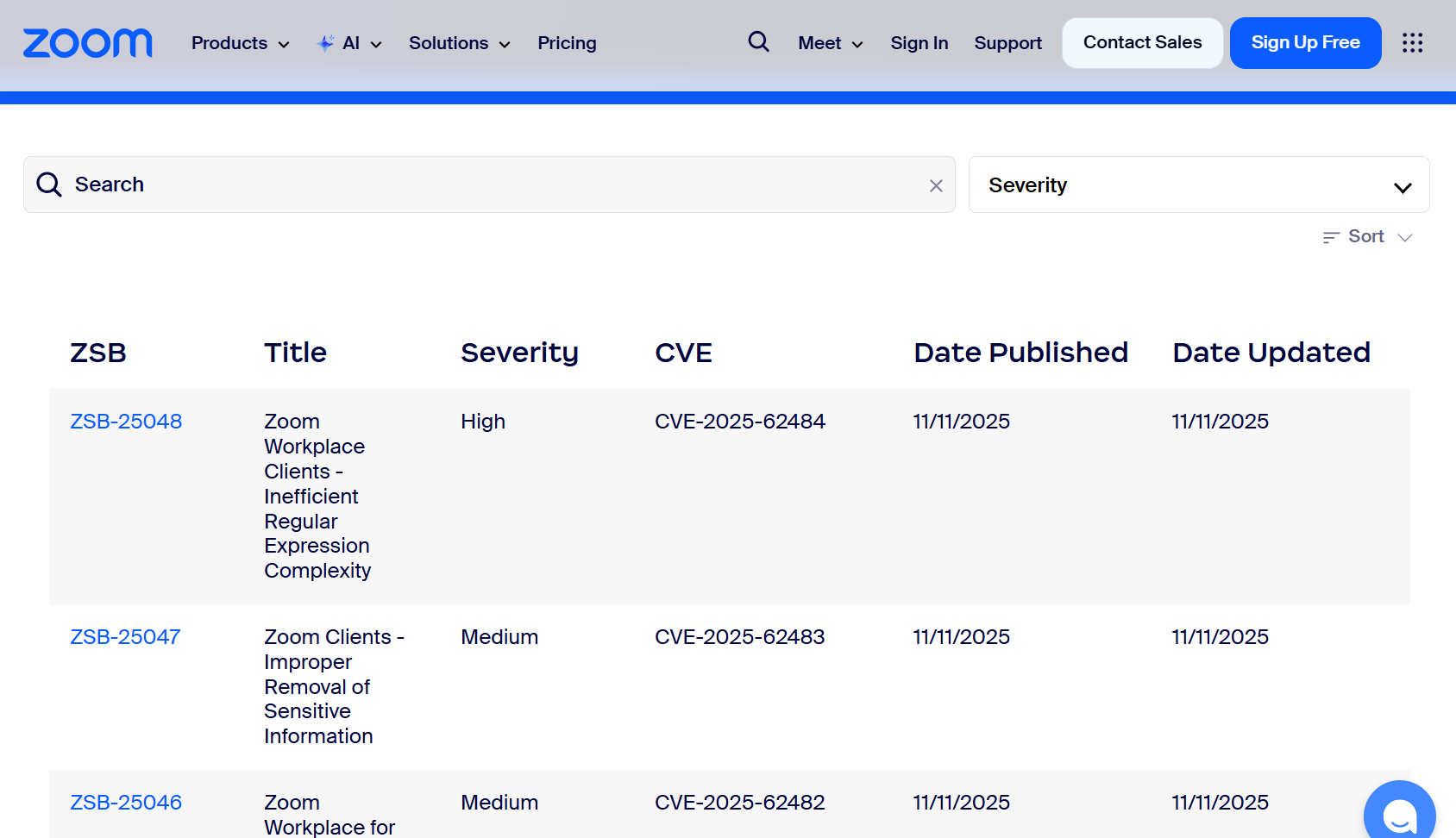The height and width of the screenshot is (838, 1456).
Task: Open the header search magnifier icon
Action: tap(758, 41)
